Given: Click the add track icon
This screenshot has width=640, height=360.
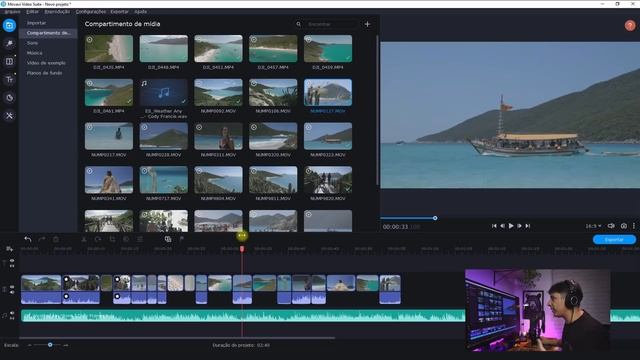Looking at the screenshot, I should pyautogui.click(x=9, y=249).
